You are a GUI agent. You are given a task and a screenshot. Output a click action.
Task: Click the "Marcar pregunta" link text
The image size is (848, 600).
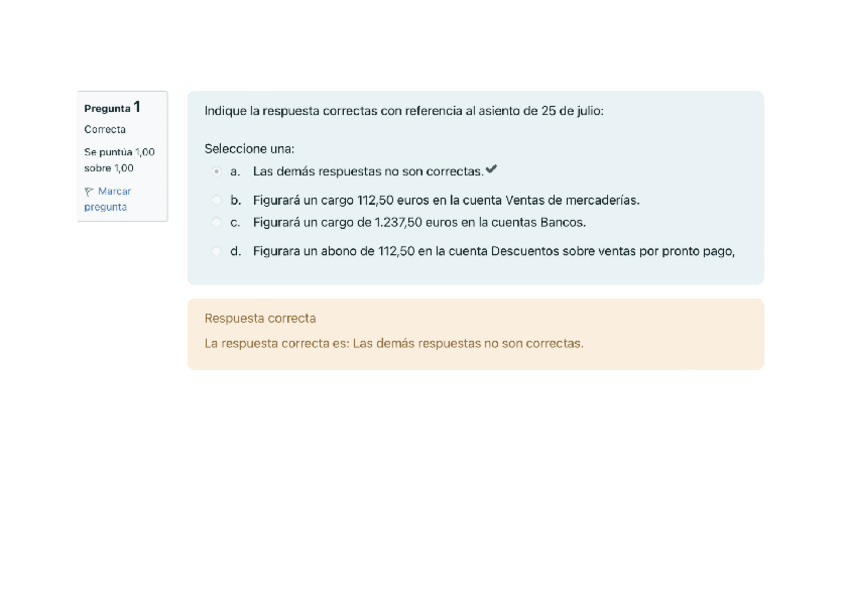107,199
